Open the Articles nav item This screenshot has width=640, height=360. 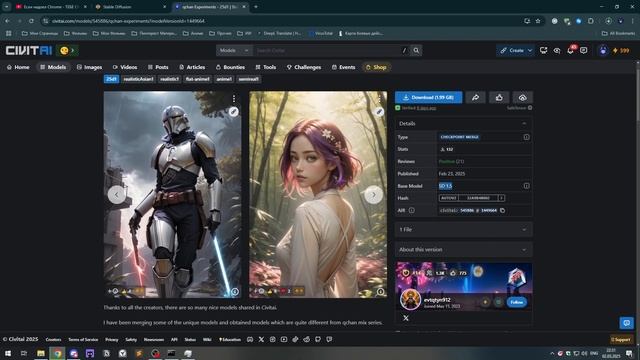pos(192,67)
